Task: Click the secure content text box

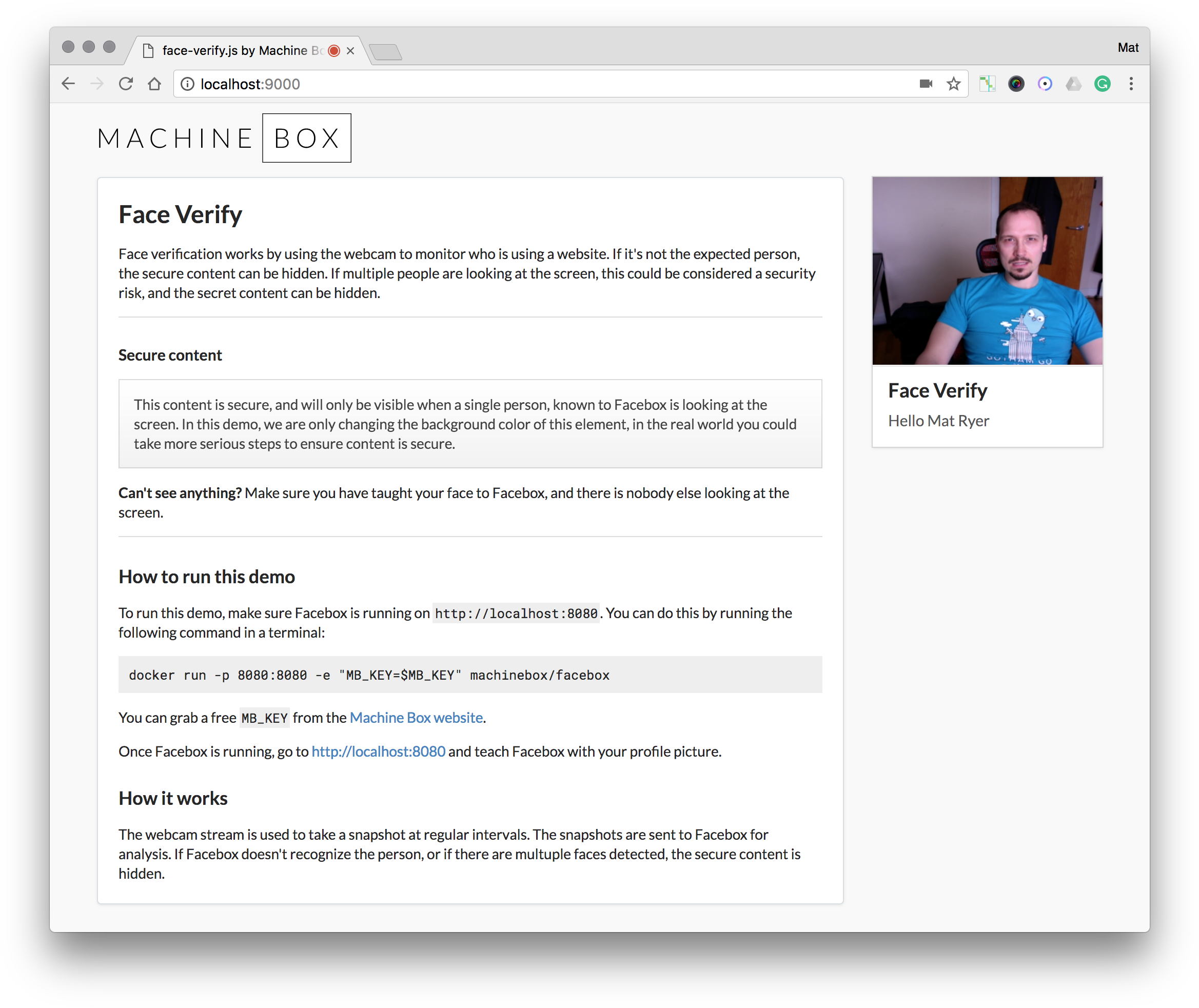Action: 470,423
